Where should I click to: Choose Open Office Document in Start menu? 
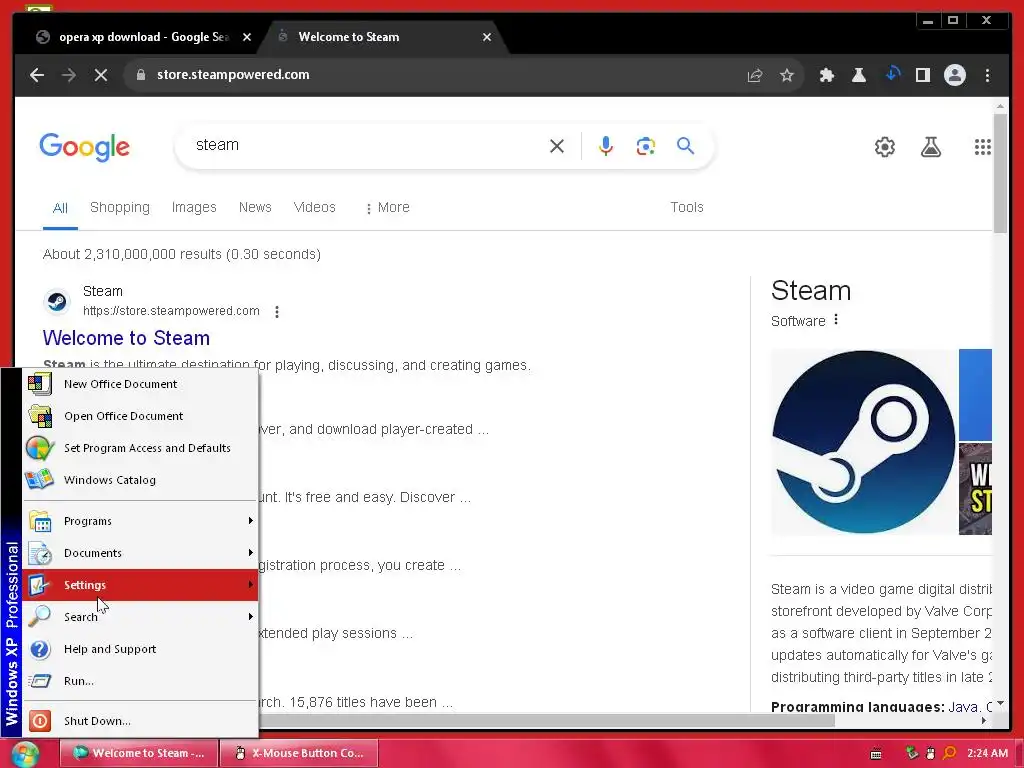(x=141, y=416)
